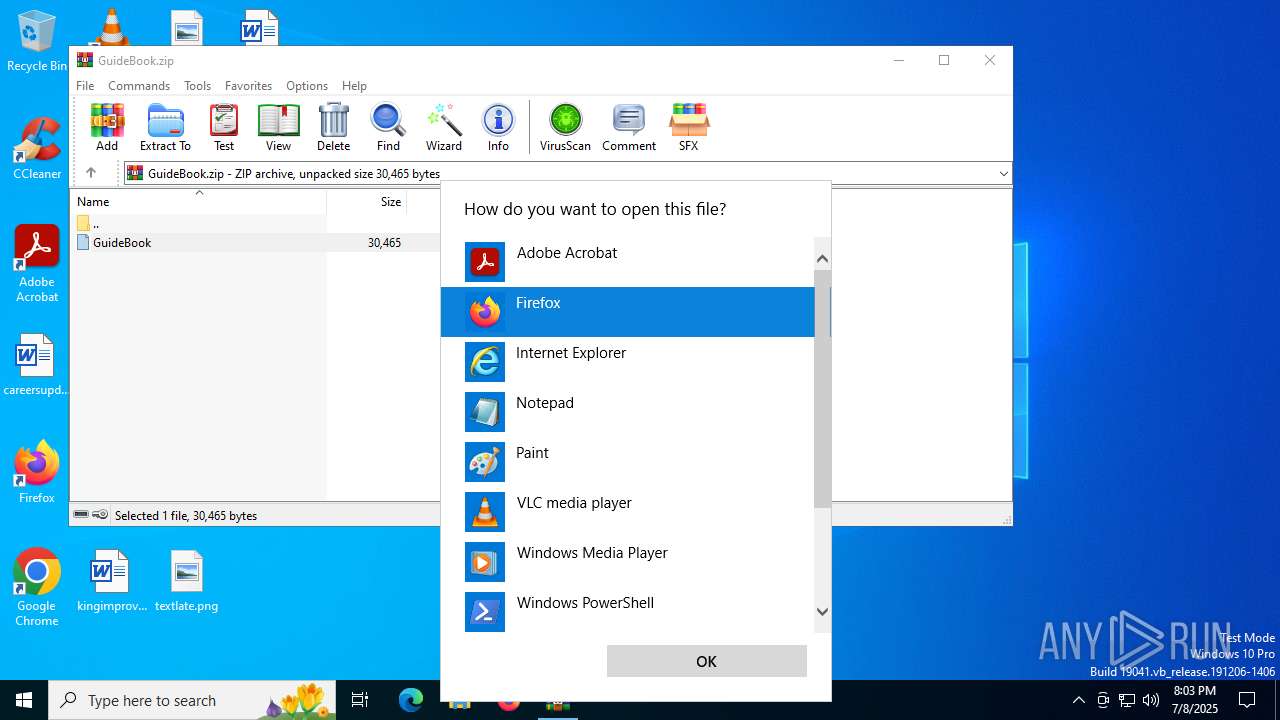Open the File menu in WinRAR

[85, 86]
